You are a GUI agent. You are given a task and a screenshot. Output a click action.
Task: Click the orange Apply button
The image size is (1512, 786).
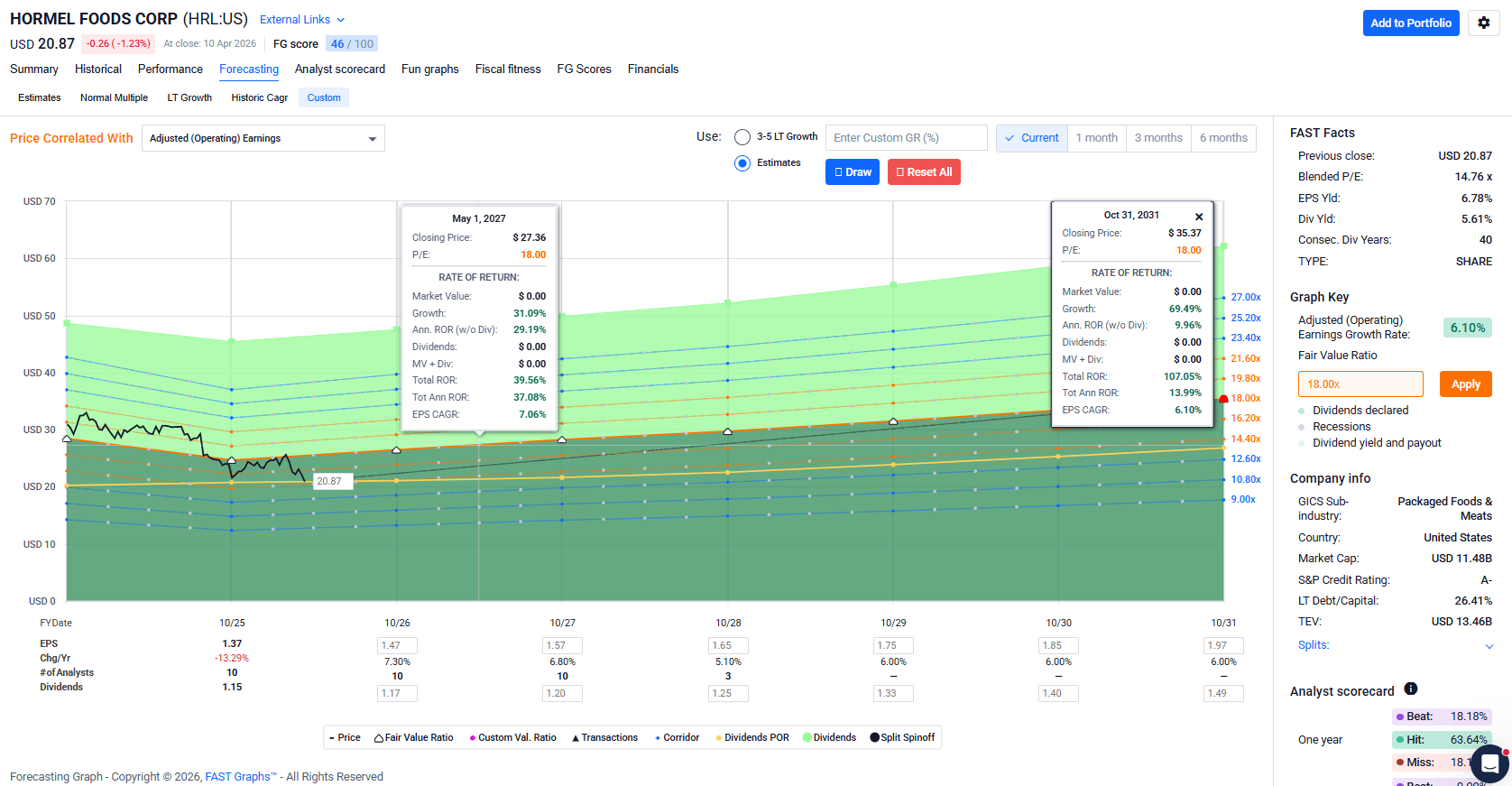click(x=1466, y=384)
